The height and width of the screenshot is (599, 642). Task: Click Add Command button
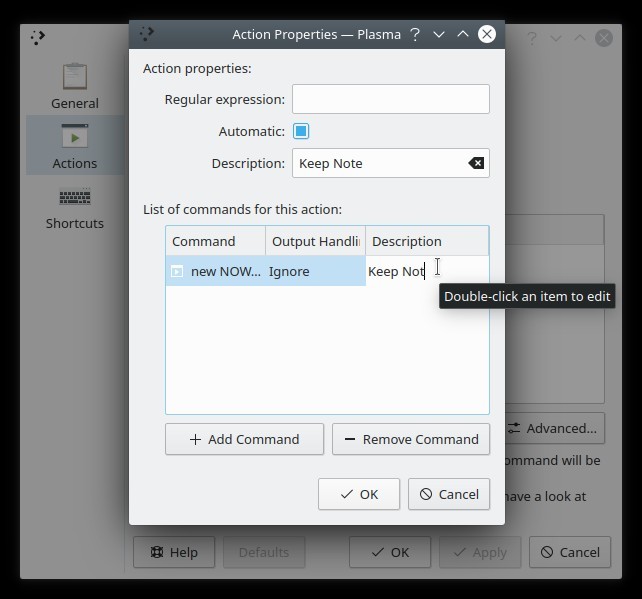(244, 439)
